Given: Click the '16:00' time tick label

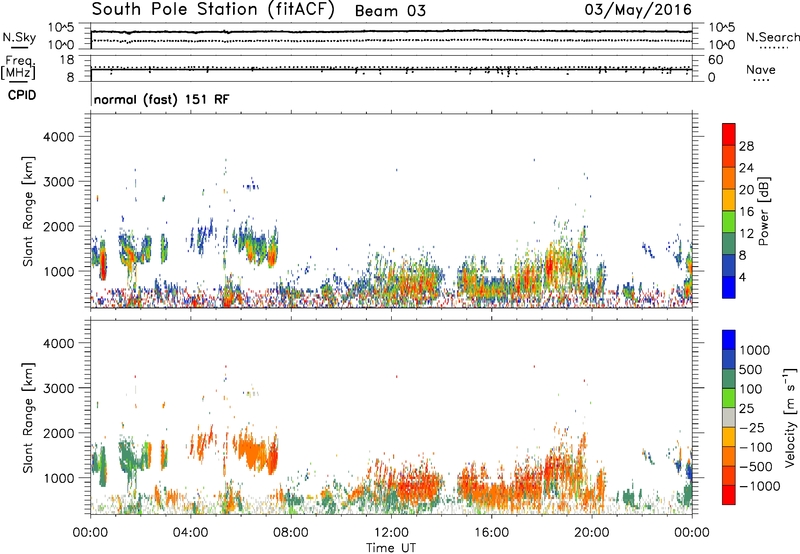Looking at the screenshot, I should click(491, 533).
